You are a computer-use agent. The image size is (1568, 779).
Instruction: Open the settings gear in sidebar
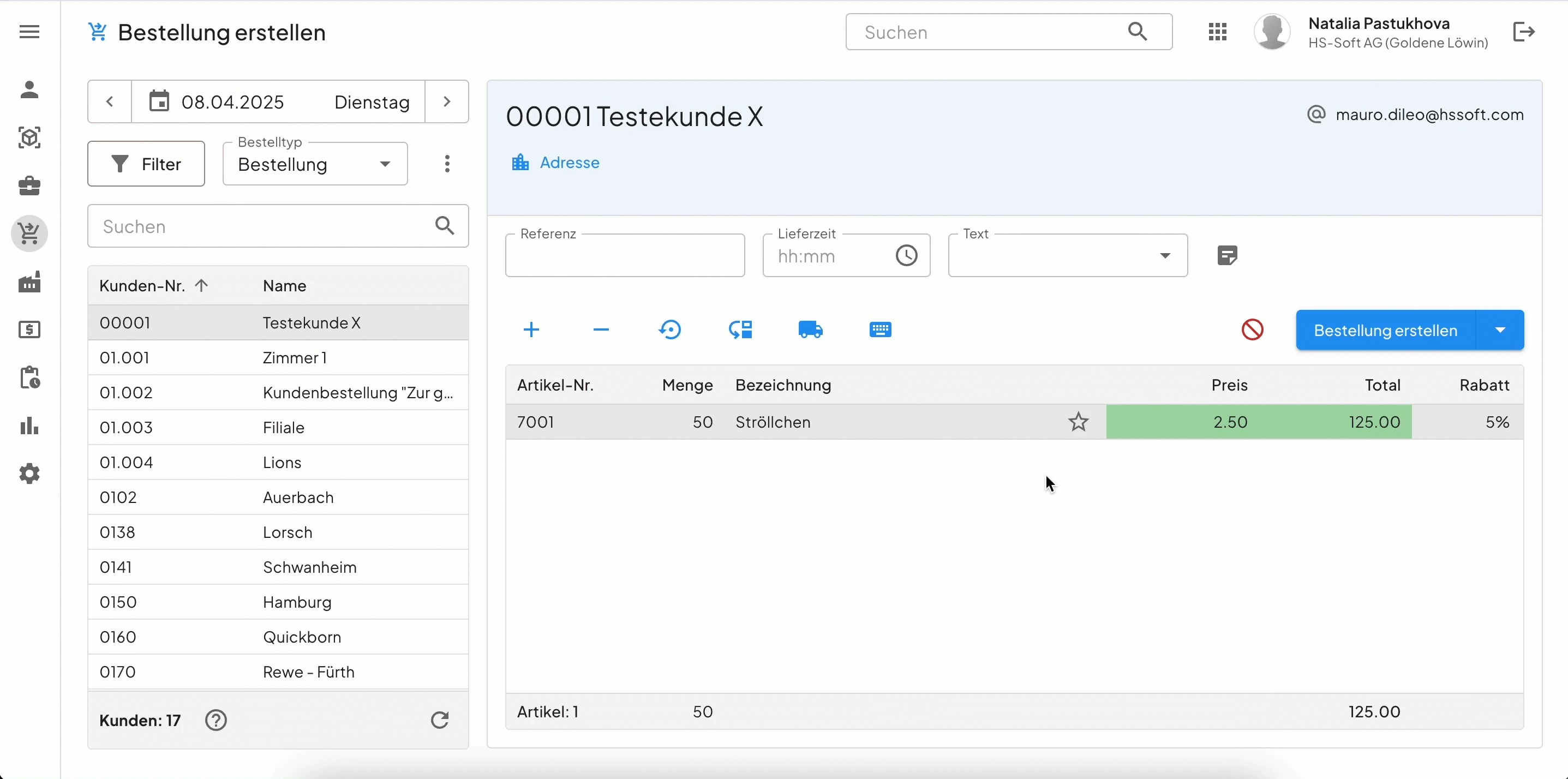coord(29,474)
